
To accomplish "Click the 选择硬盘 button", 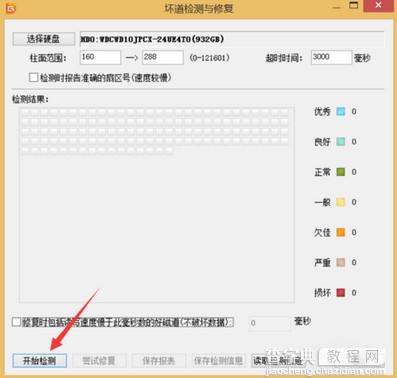I will [x=43, y=39].
